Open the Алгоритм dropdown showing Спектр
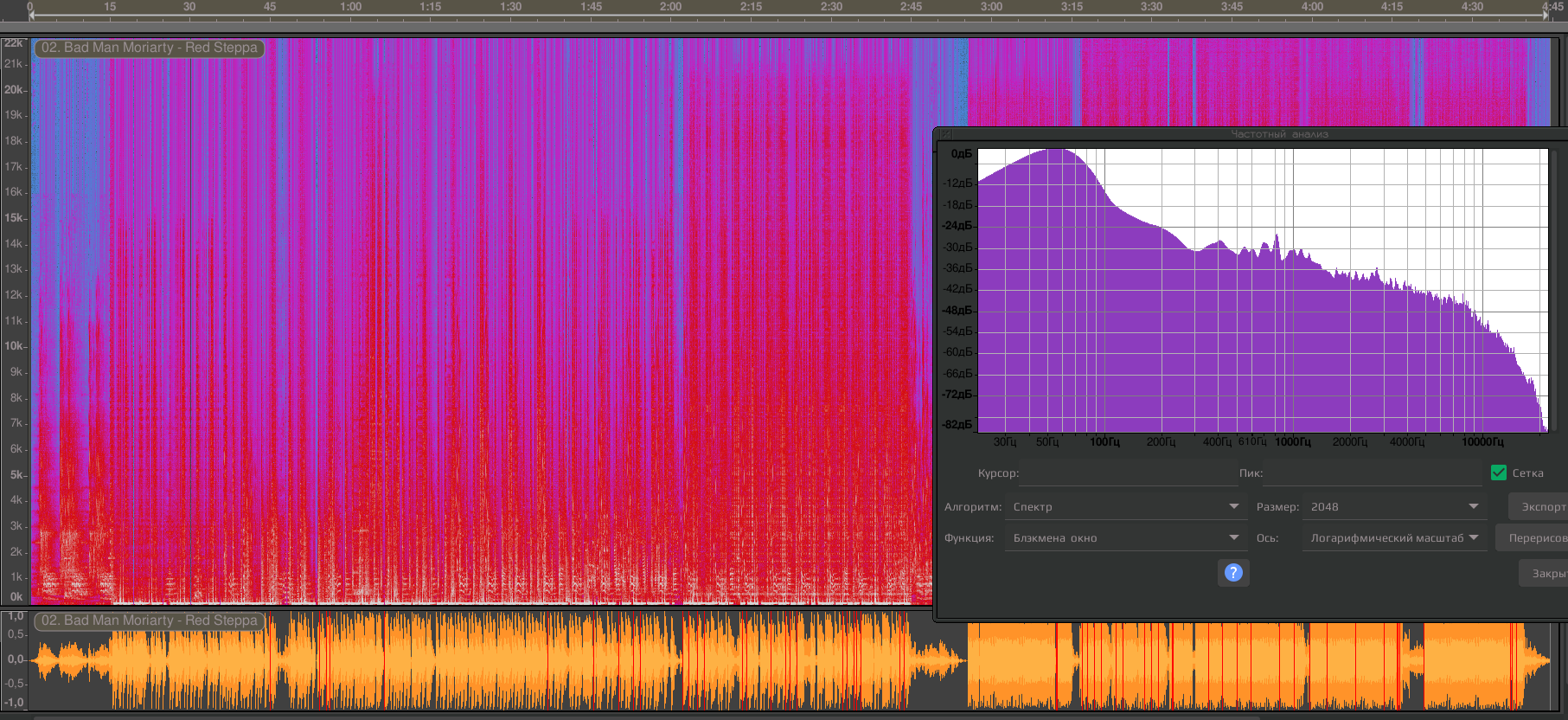This screenshot has width=1568, height=720. [1126, 507]
